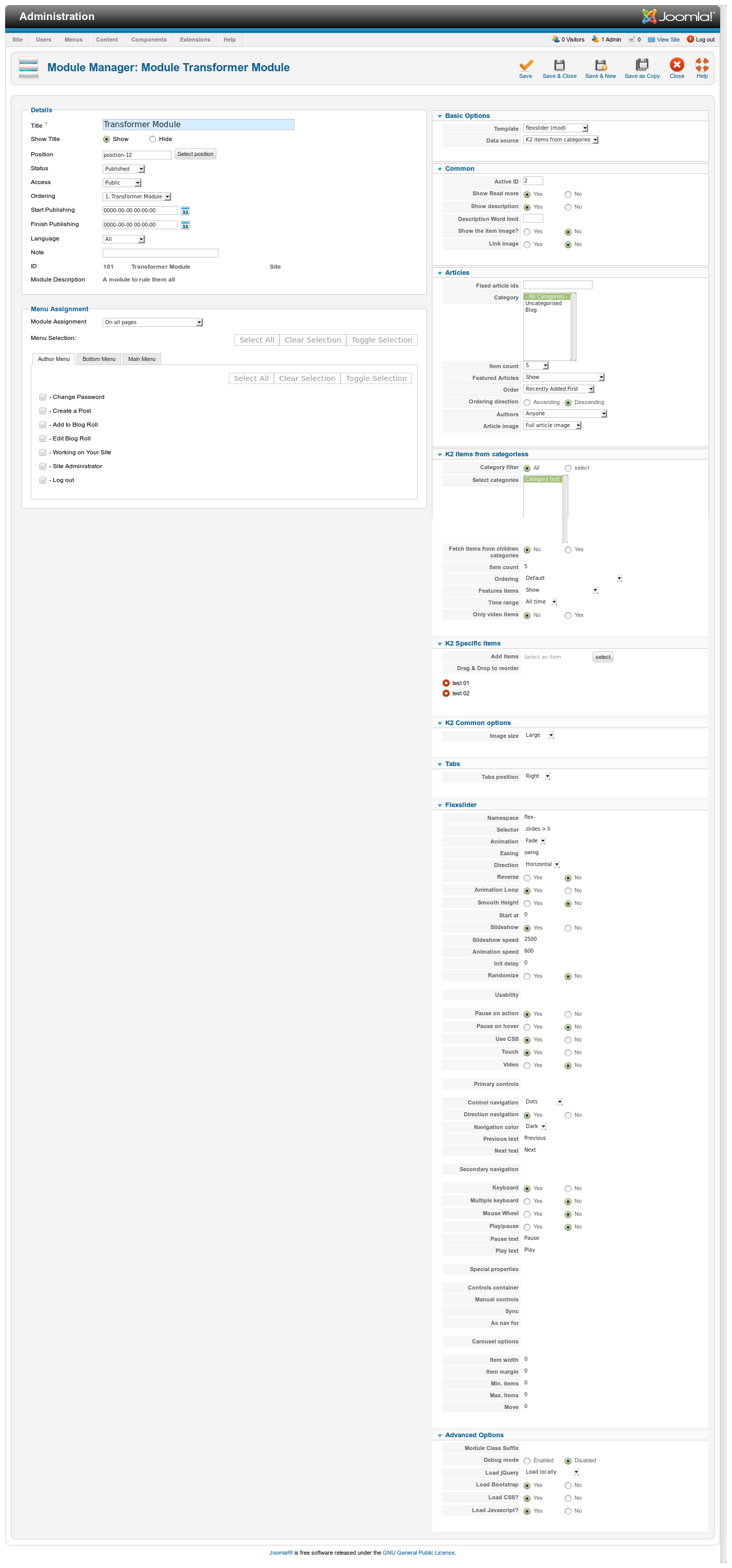Click the Category list scrollbar

(x=573, y=327)
